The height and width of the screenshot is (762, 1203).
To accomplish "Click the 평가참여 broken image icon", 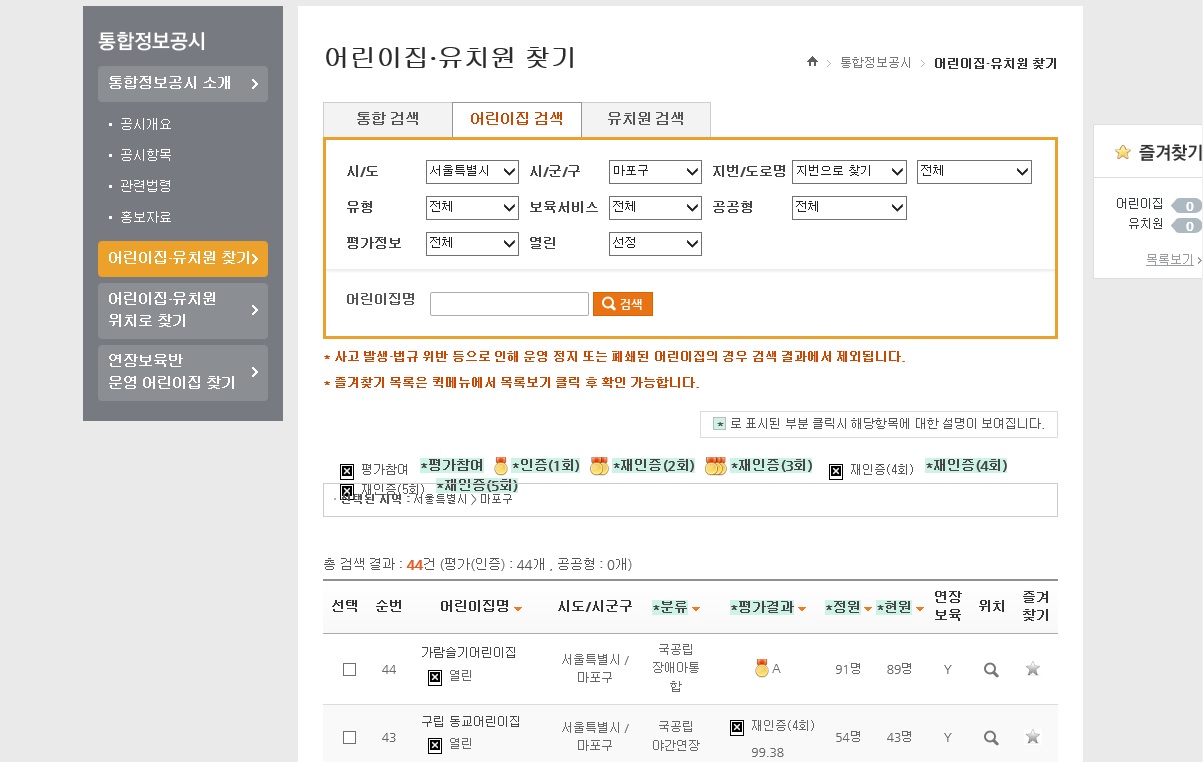I will (x=347, y=471).
